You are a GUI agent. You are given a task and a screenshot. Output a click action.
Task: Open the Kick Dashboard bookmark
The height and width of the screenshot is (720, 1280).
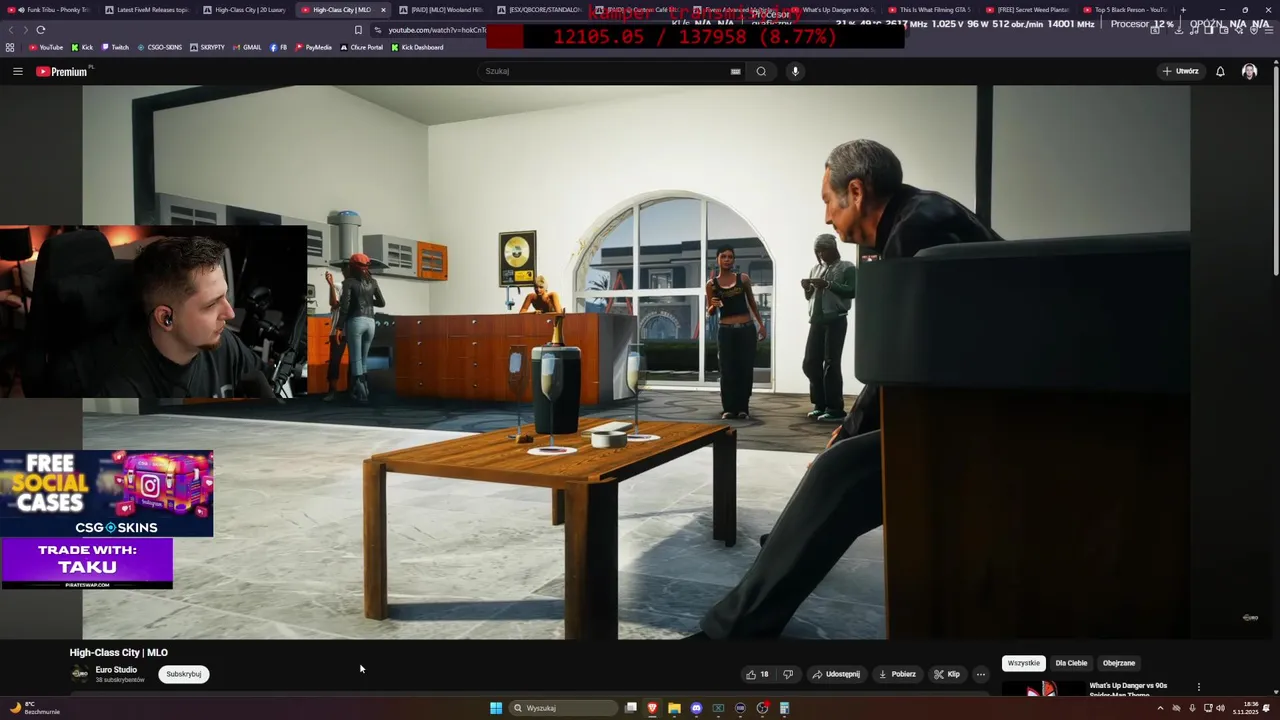(417, 47)
